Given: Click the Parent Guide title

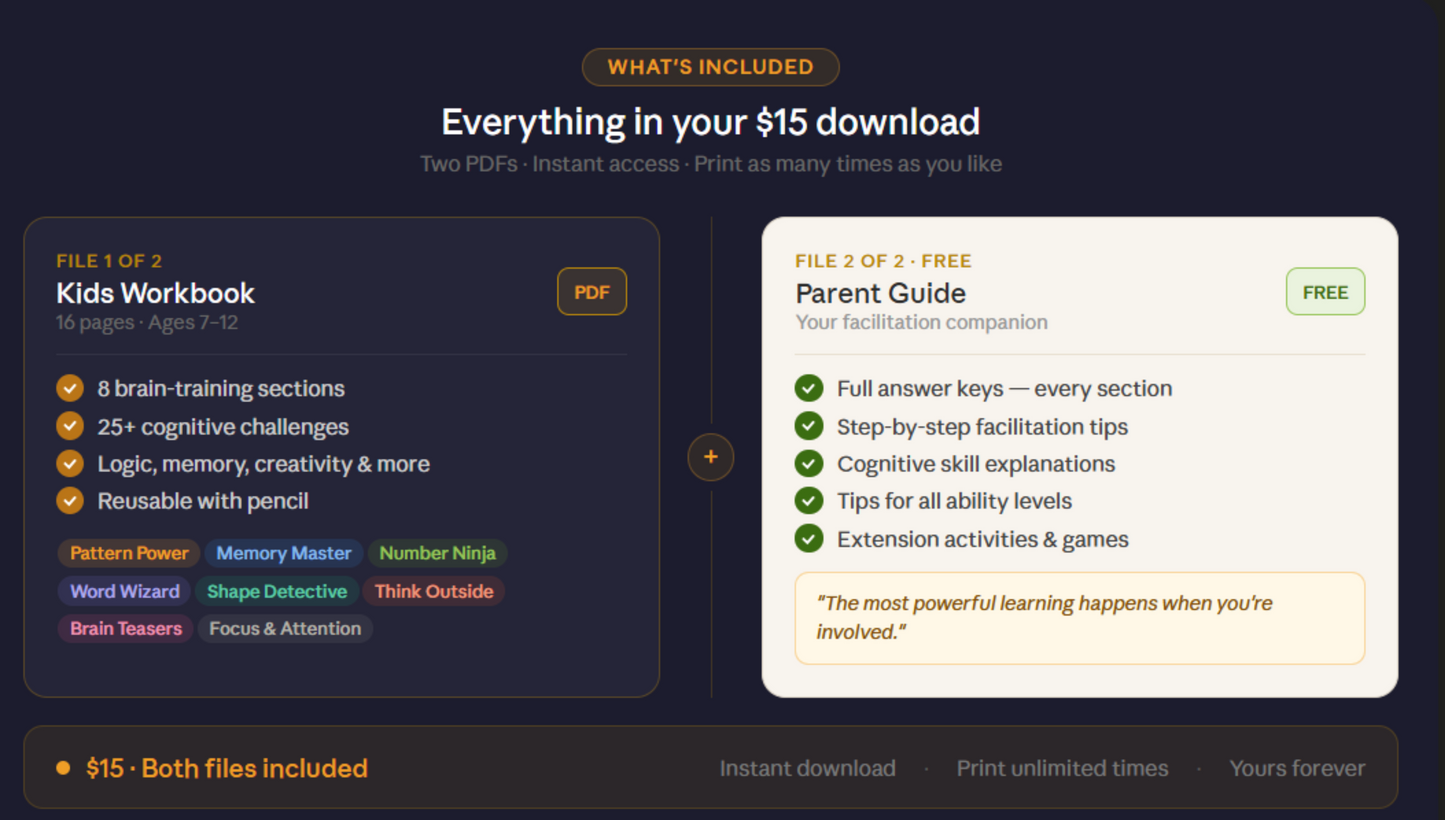Looking at the screenshot, I should point(881,293).
